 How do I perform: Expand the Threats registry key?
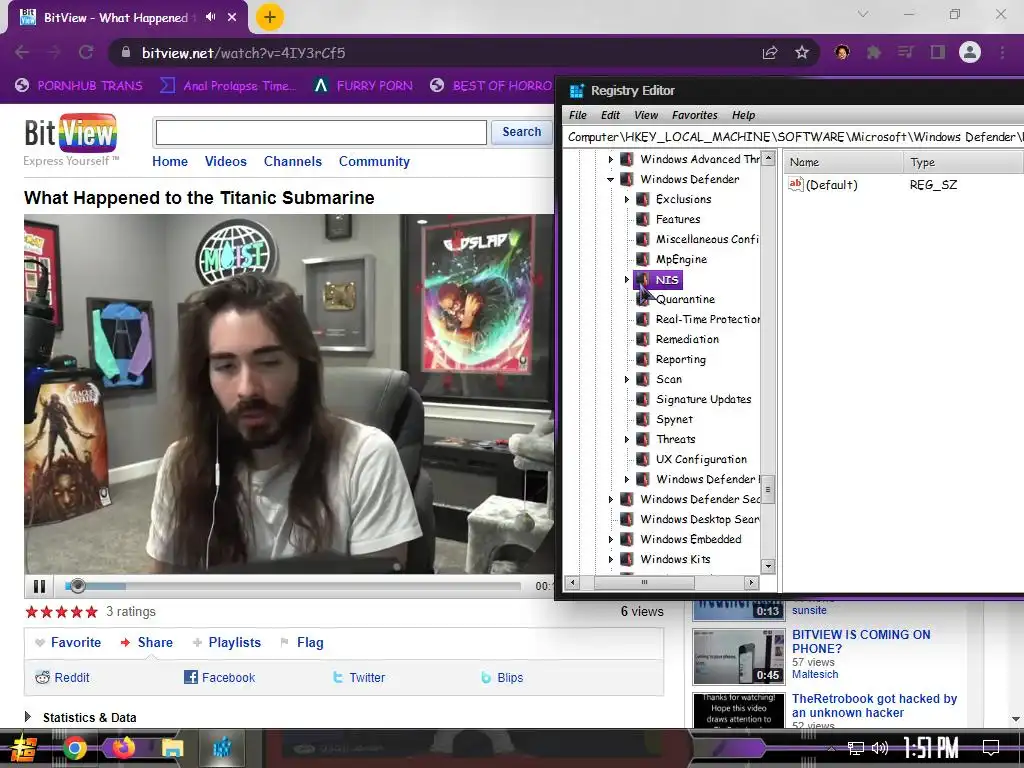(626, 440)
